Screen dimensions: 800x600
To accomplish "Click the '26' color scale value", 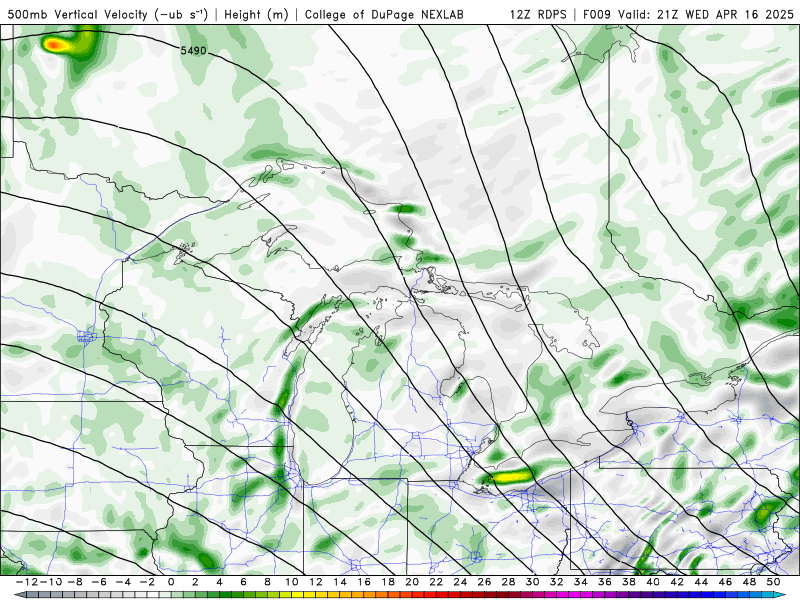I will pos(484,582).
